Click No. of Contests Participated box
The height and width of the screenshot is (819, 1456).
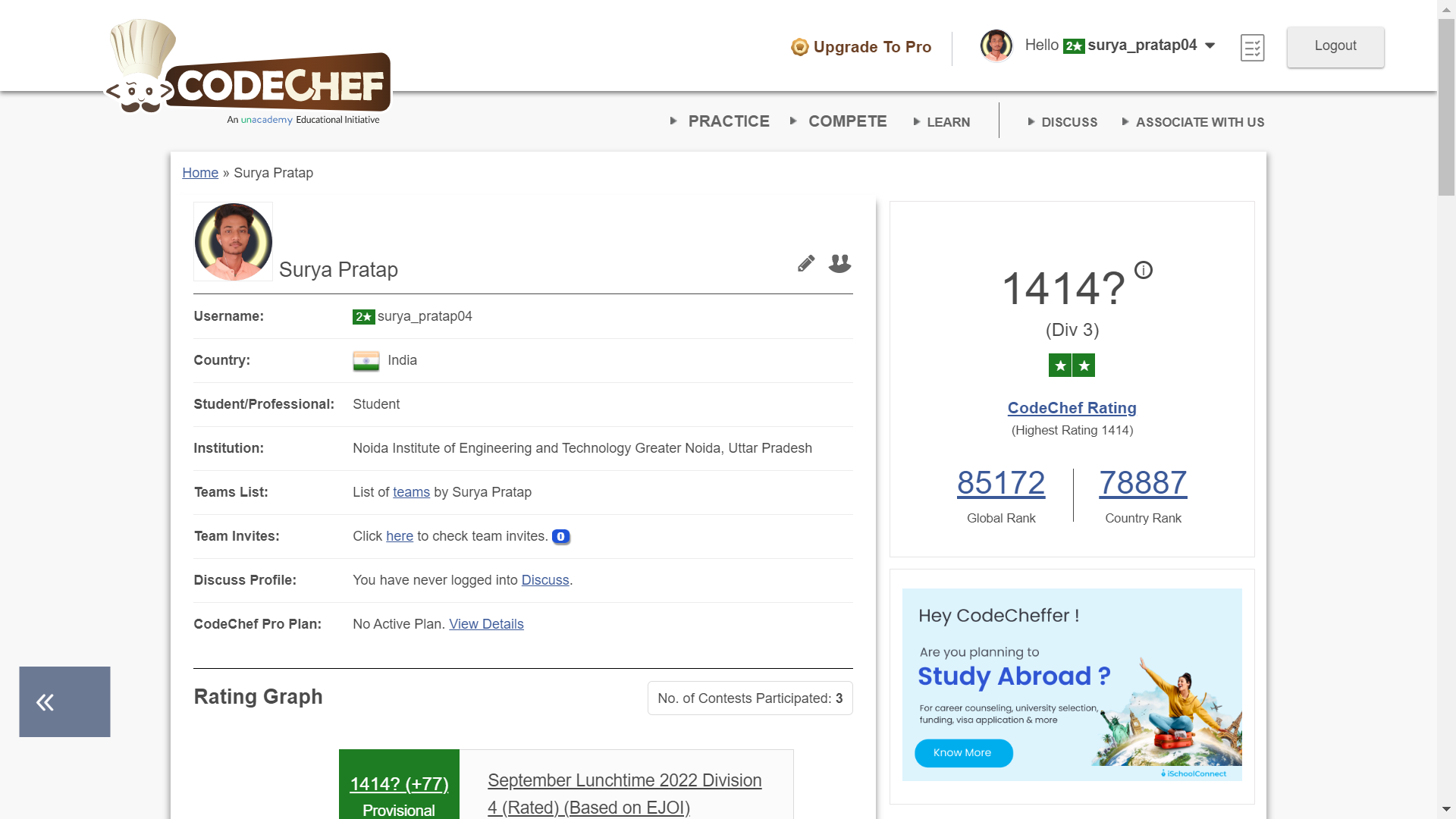750,698
